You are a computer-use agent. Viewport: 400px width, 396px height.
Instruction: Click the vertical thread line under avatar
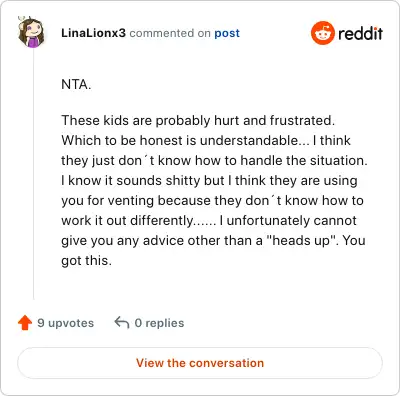pos(33,174)
